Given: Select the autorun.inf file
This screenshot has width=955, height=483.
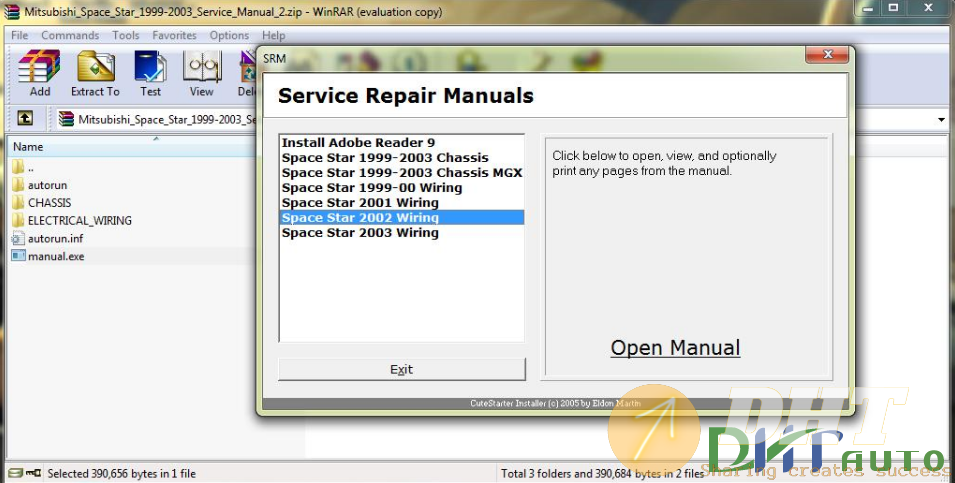Looking at the screenshot, I should [48, 238].
